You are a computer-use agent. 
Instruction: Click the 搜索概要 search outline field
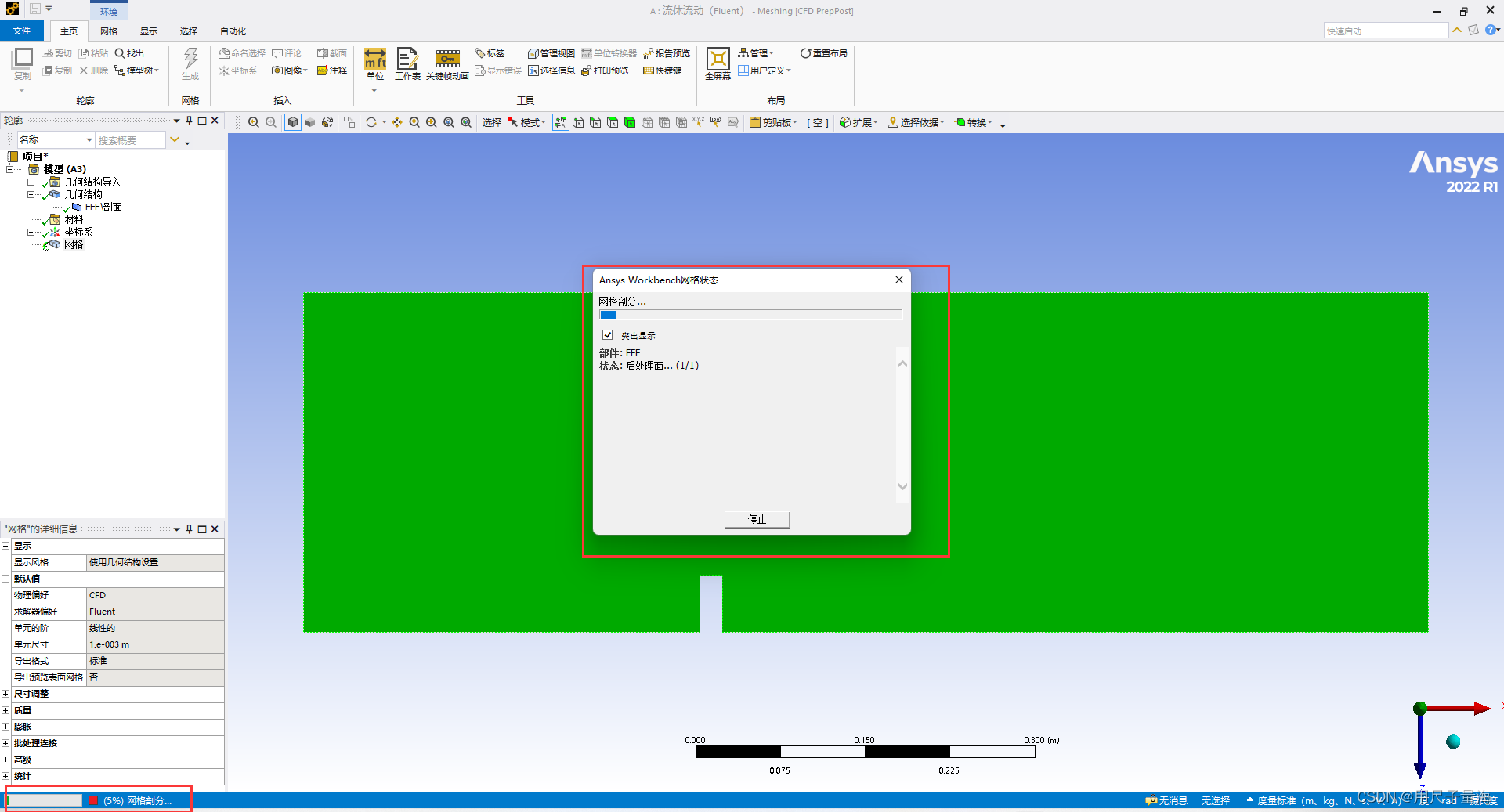coord(131,140)
